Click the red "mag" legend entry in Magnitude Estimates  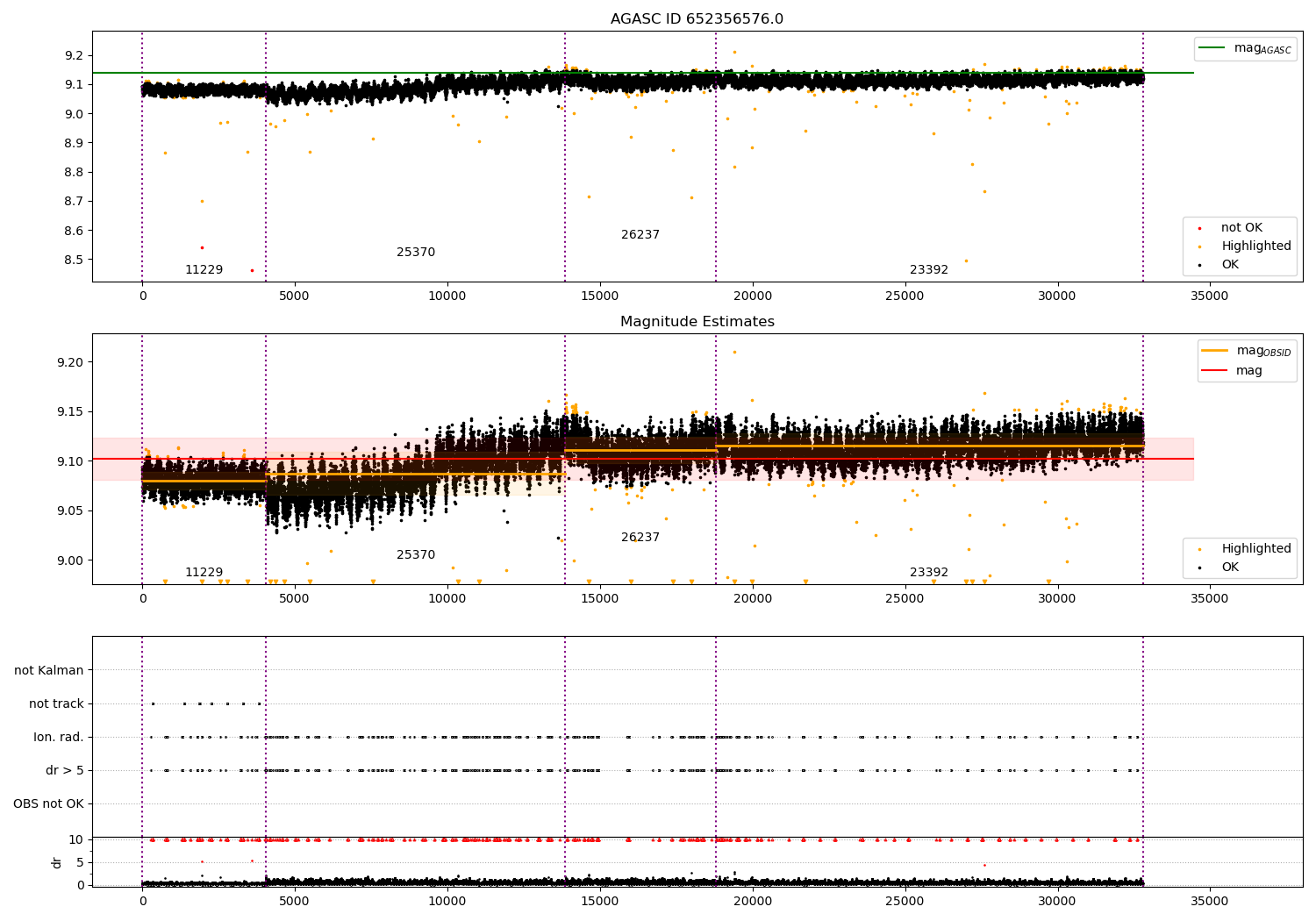[1232, 371]
